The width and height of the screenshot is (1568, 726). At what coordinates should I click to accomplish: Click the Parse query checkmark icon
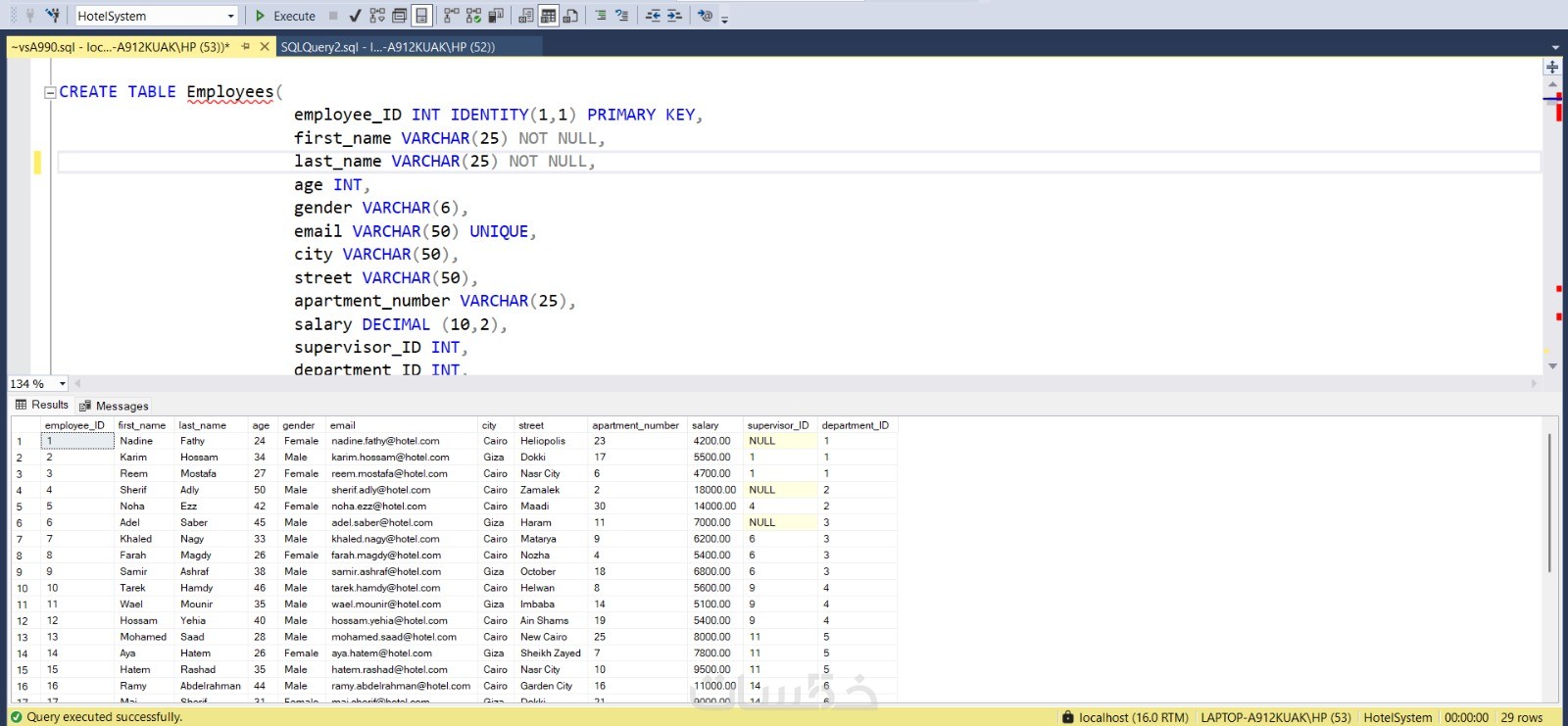355,16
